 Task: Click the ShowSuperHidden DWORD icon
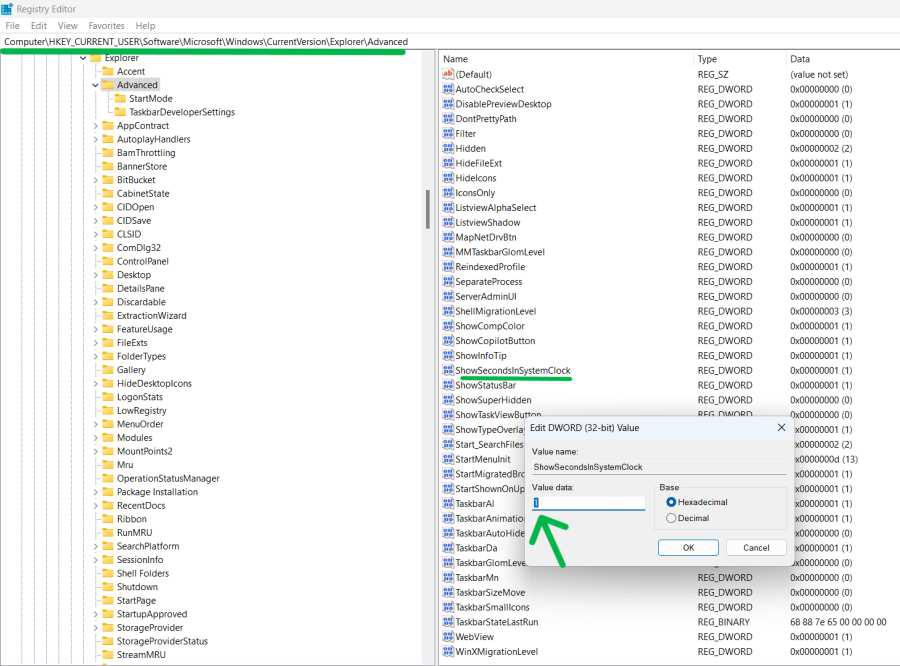click(x=448, y=400)
